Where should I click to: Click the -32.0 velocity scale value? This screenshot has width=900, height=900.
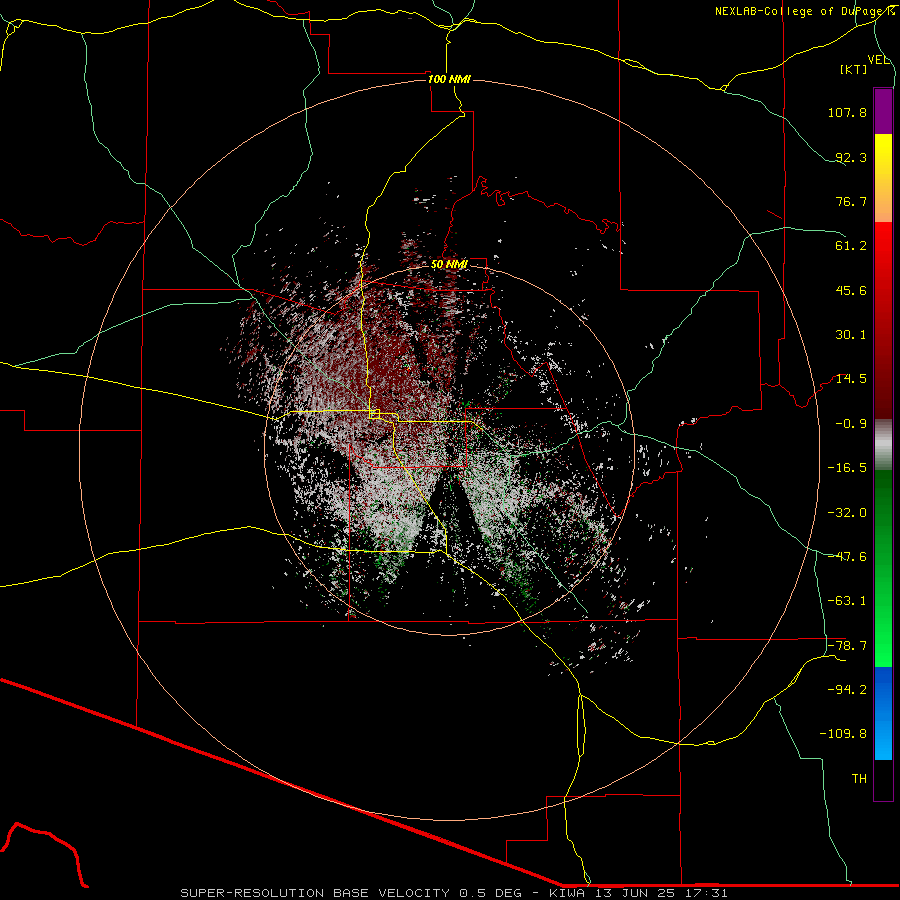click(847, 513)
